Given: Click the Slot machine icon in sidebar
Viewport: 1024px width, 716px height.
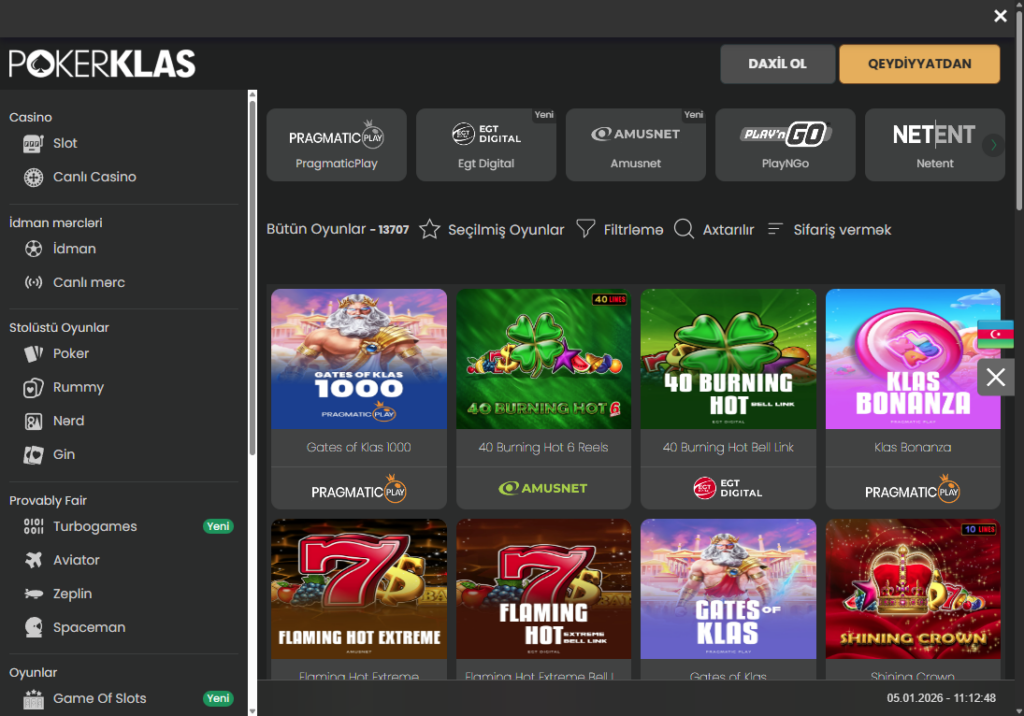Looking at the screenshot, I should coord(34,143).
